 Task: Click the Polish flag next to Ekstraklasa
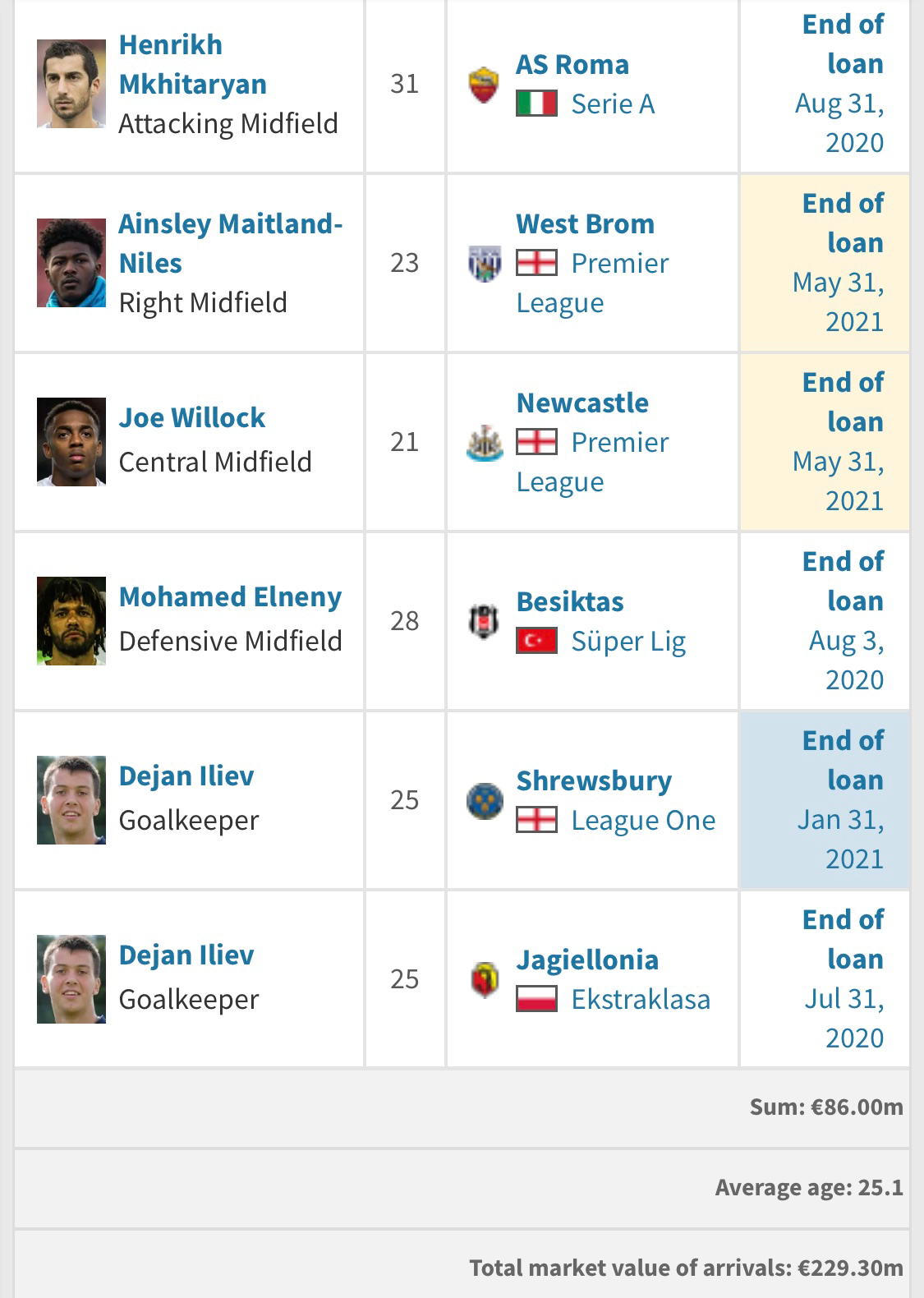point(536,1000)
